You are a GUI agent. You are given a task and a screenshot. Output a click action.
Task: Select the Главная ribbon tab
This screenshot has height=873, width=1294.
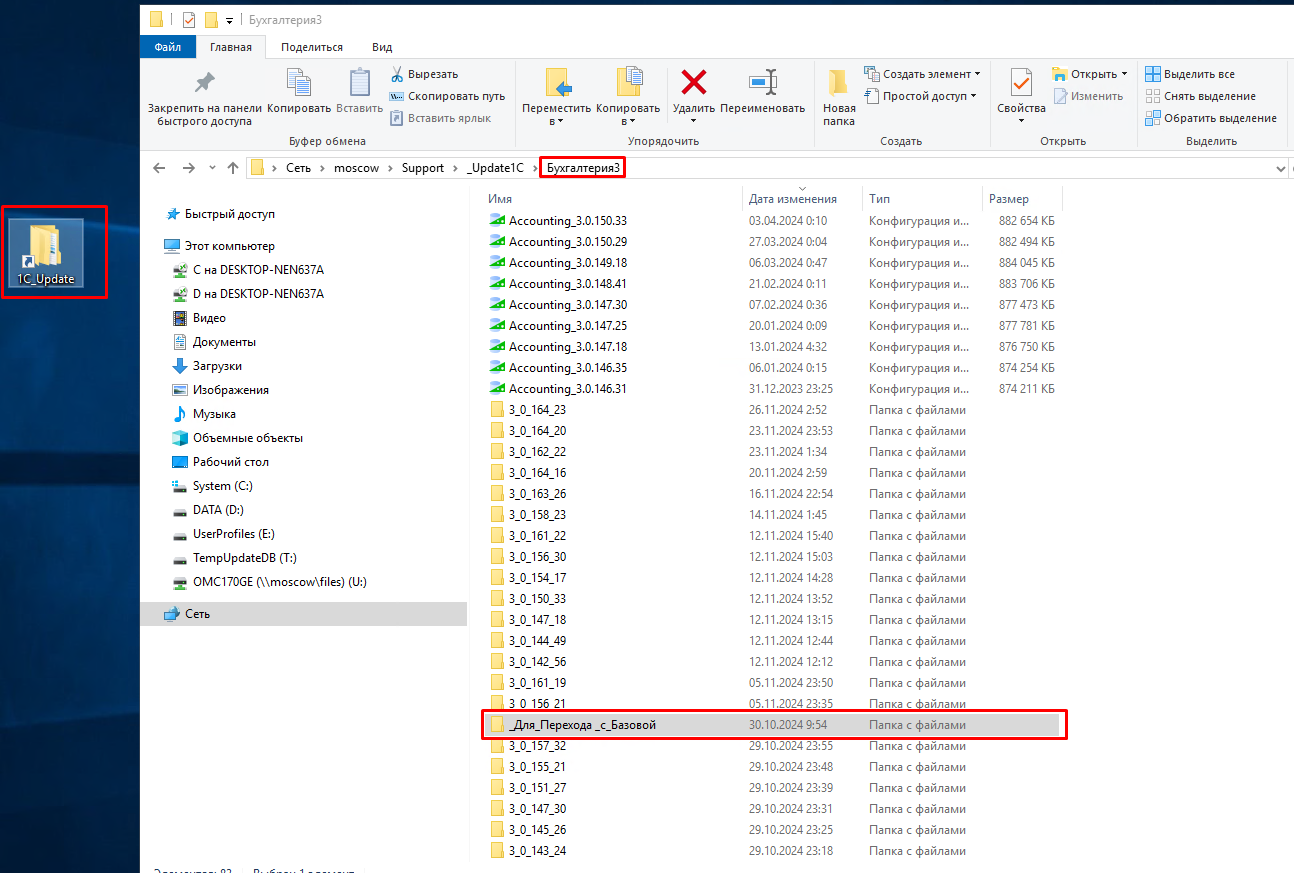point(230,47)
